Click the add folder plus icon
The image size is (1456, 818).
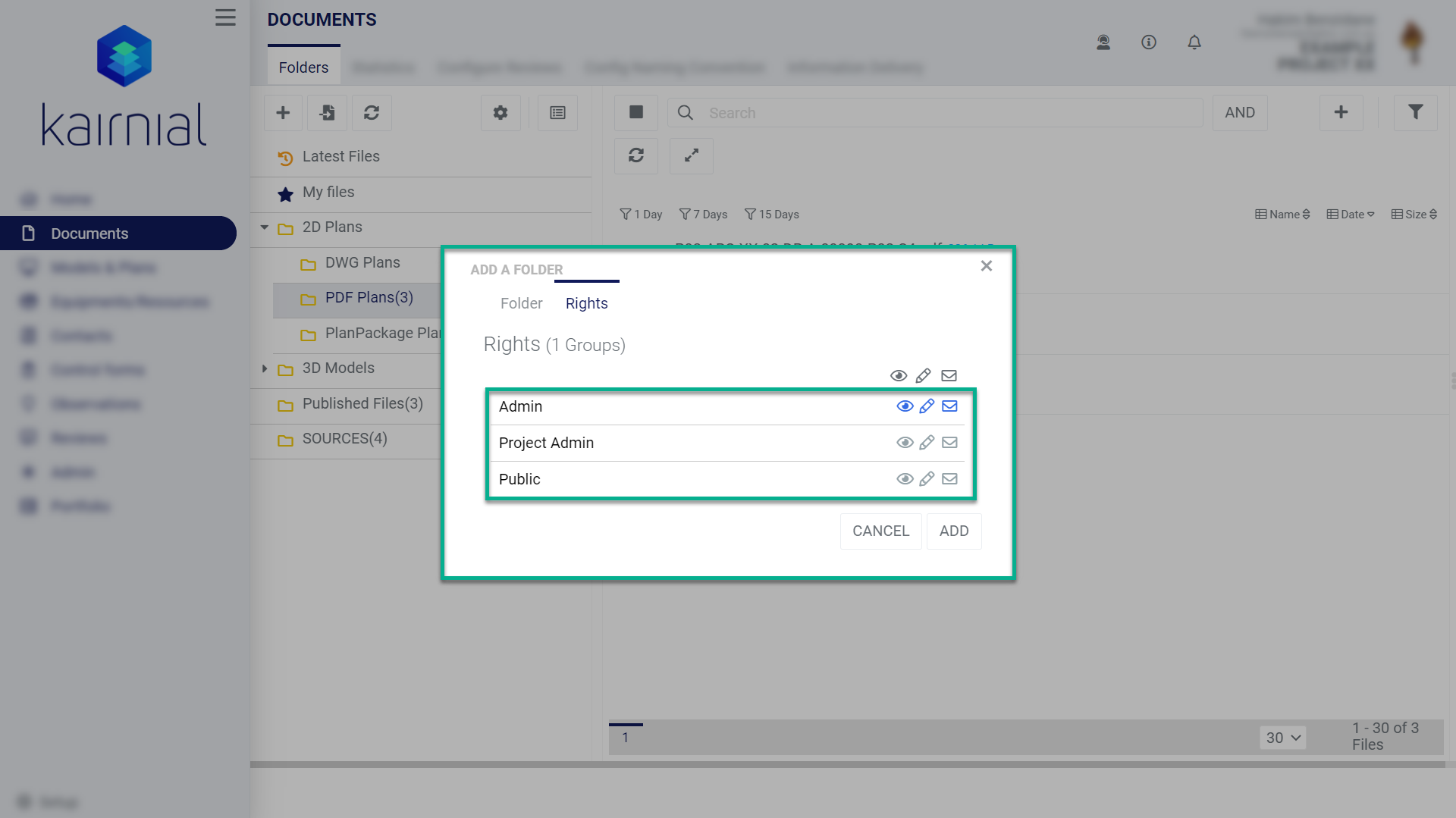point(283,112)
